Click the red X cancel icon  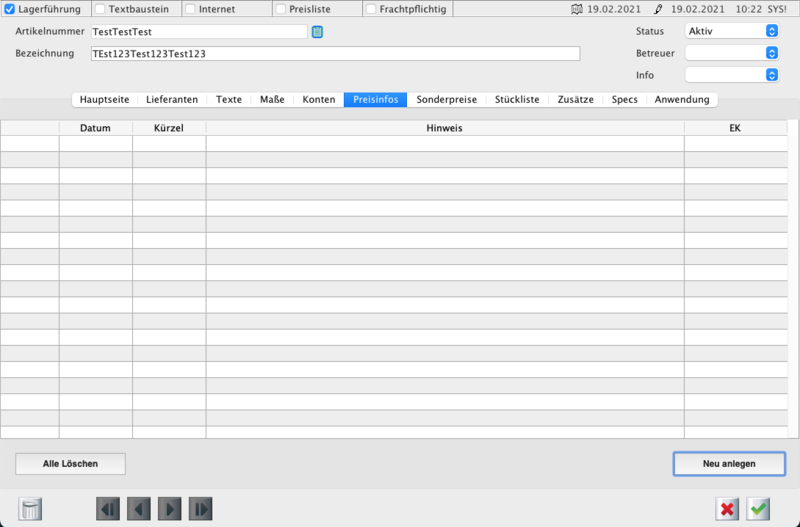727,509
